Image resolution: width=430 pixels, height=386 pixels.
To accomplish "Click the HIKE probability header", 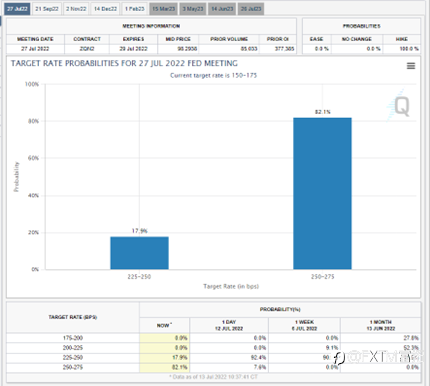I will [x=402, y=39].
